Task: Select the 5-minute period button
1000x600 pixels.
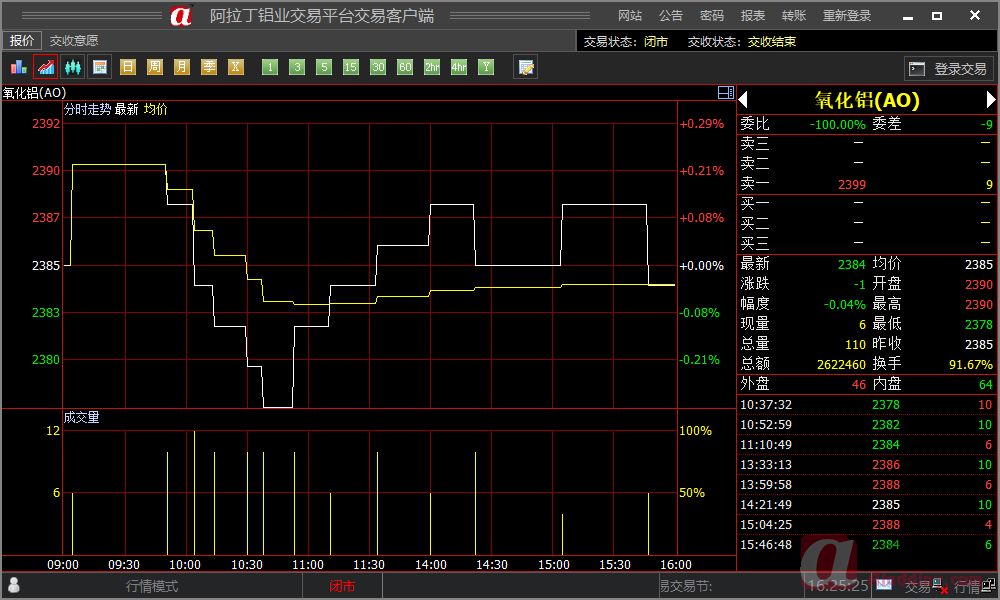Action: (324, 67)
